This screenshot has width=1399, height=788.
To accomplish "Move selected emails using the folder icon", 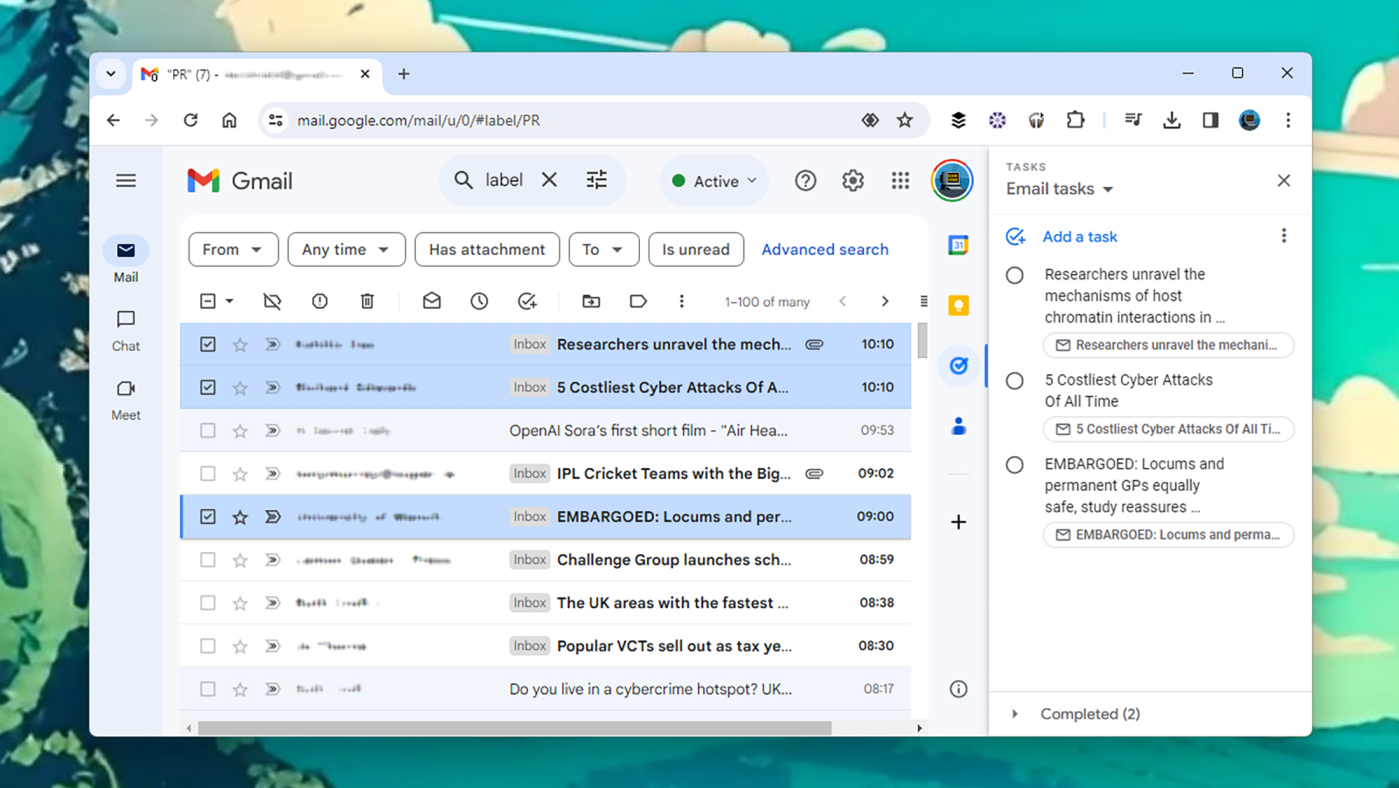I will click(590, 300).
